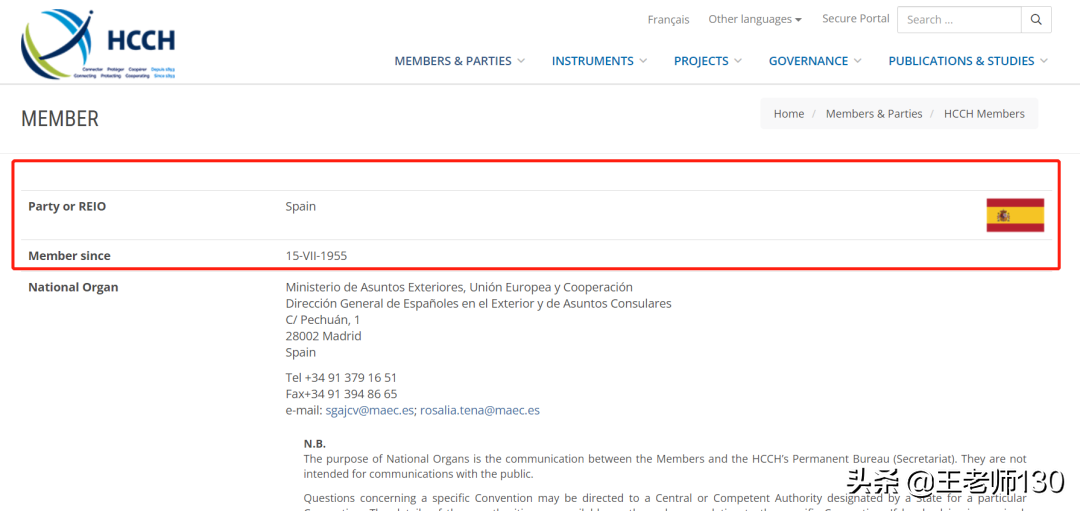
Task: Select the telephone number line
Action: (341, 377)
